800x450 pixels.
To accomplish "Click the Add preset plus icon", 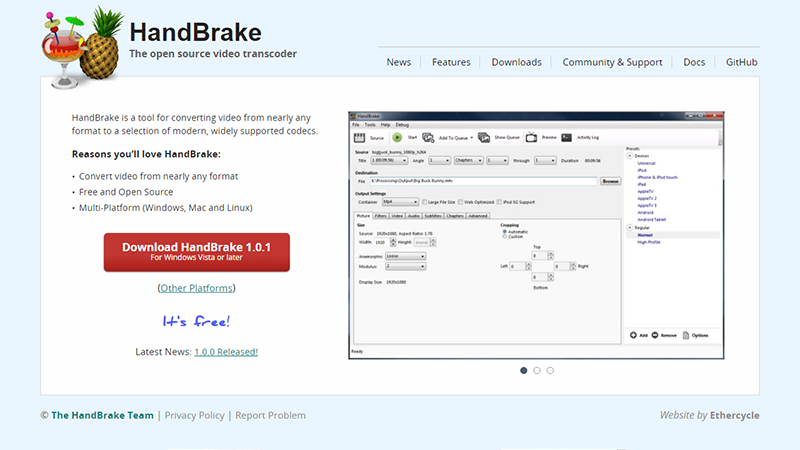I will (633, 335).
